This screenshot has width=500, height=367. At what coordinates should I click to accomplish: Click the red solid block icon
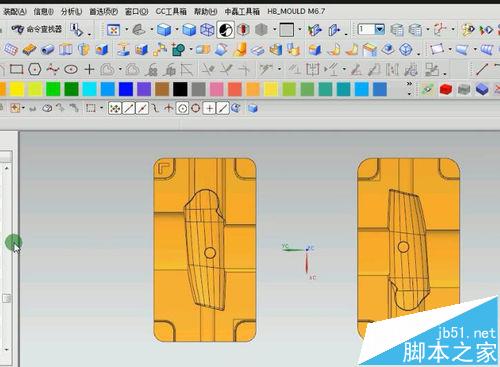[x=446, y=89]
